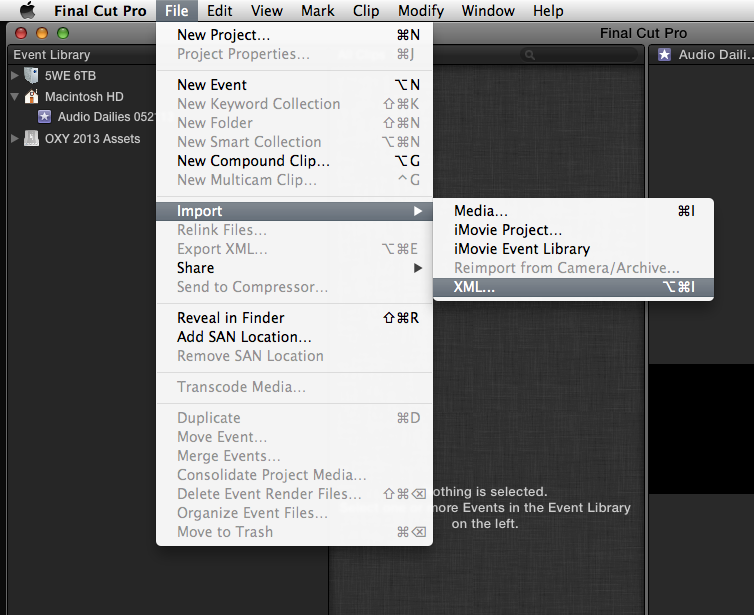Select Add SAN Location… menu item
Viewport: 754px width, 615px height.
pyautogui.click(x=294, y=337)
